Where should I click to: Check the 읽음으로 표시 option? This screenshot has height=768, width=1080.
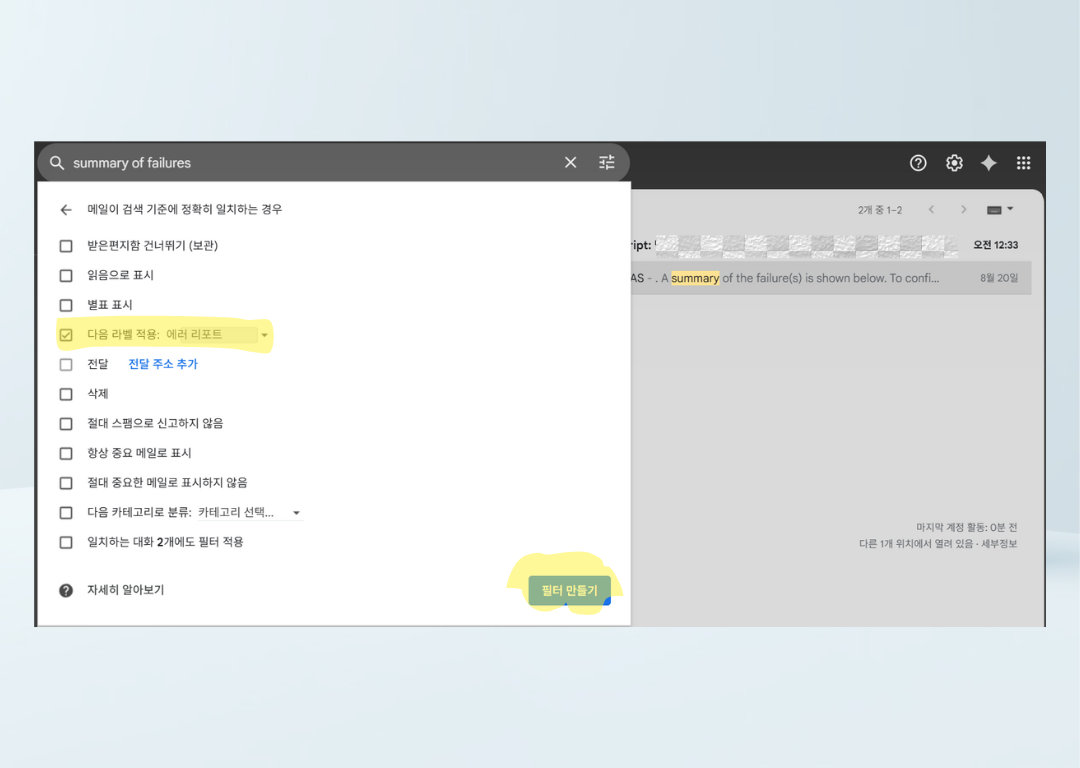[66, 275]
